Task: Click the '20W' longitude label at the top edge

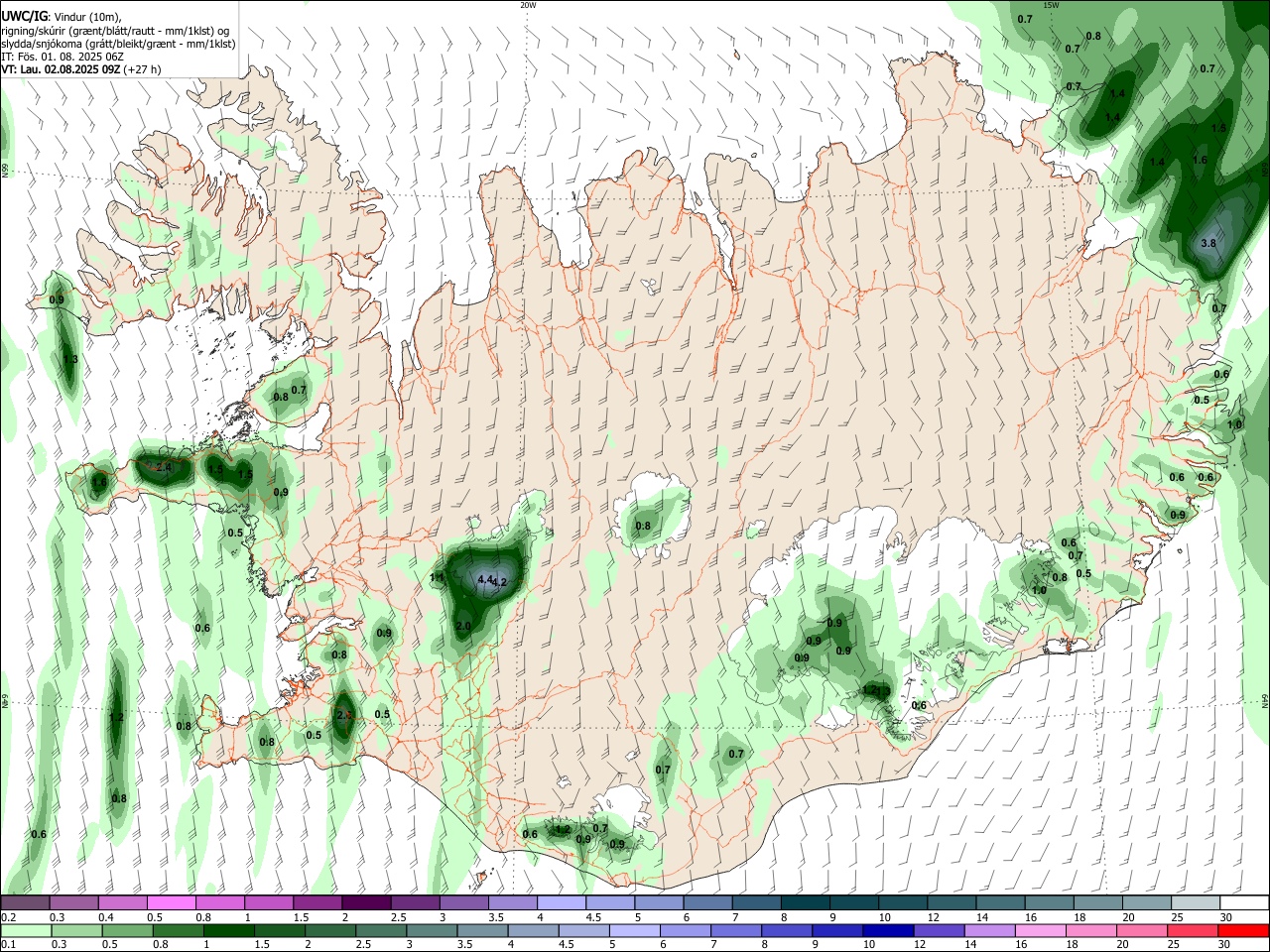Action: coord(528,5)
